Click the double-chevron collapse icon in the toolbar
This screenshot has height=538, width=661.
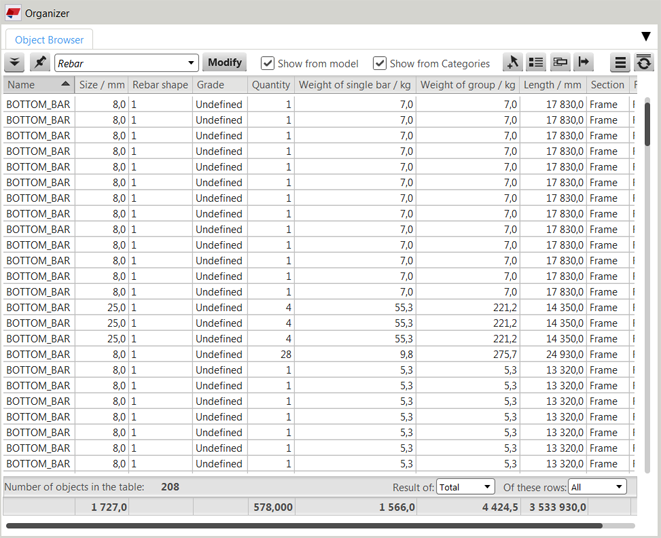(x=15, y=63)
